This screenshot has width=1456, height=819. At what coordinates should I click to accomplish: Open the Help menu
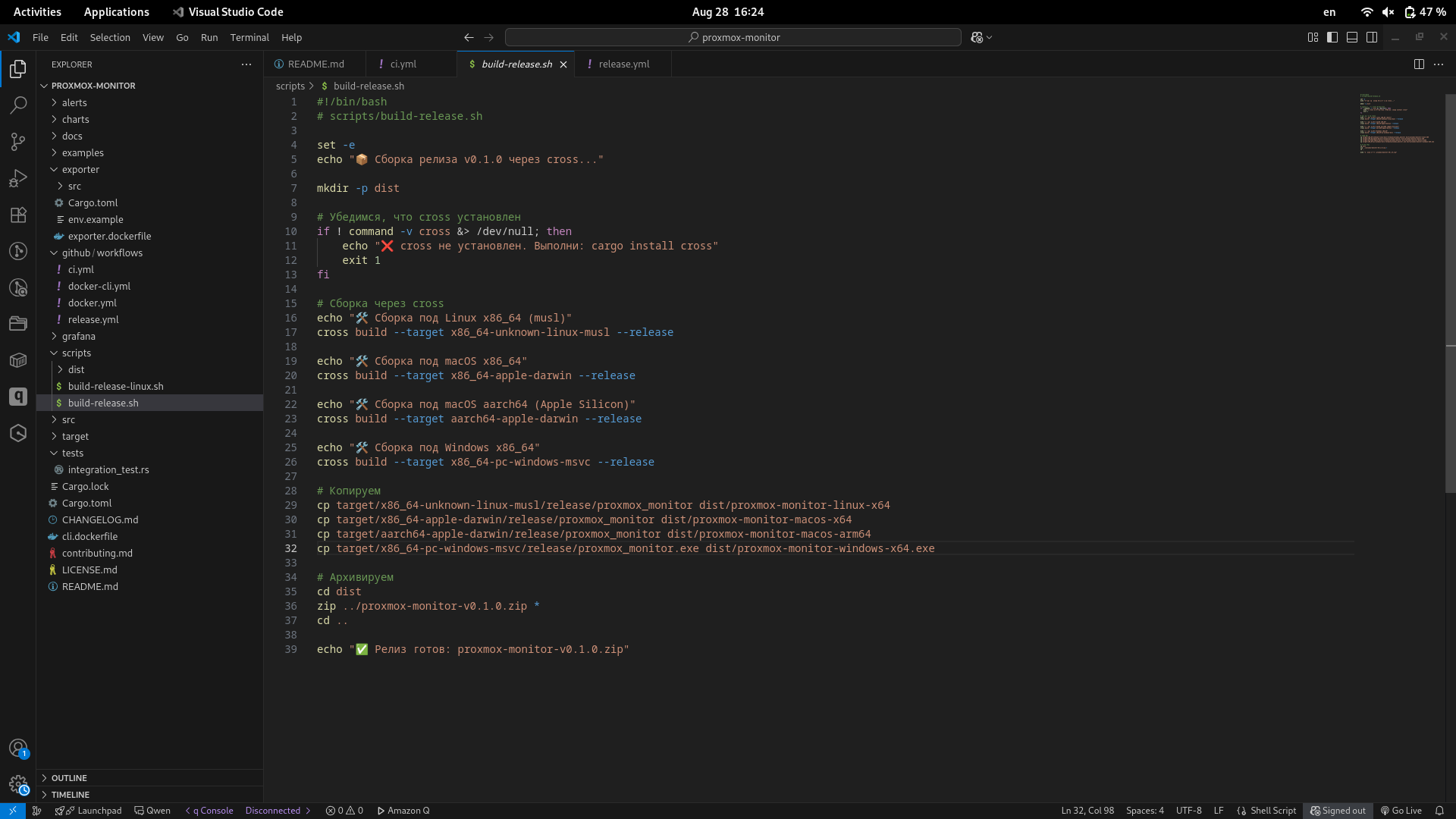(291, 37)
